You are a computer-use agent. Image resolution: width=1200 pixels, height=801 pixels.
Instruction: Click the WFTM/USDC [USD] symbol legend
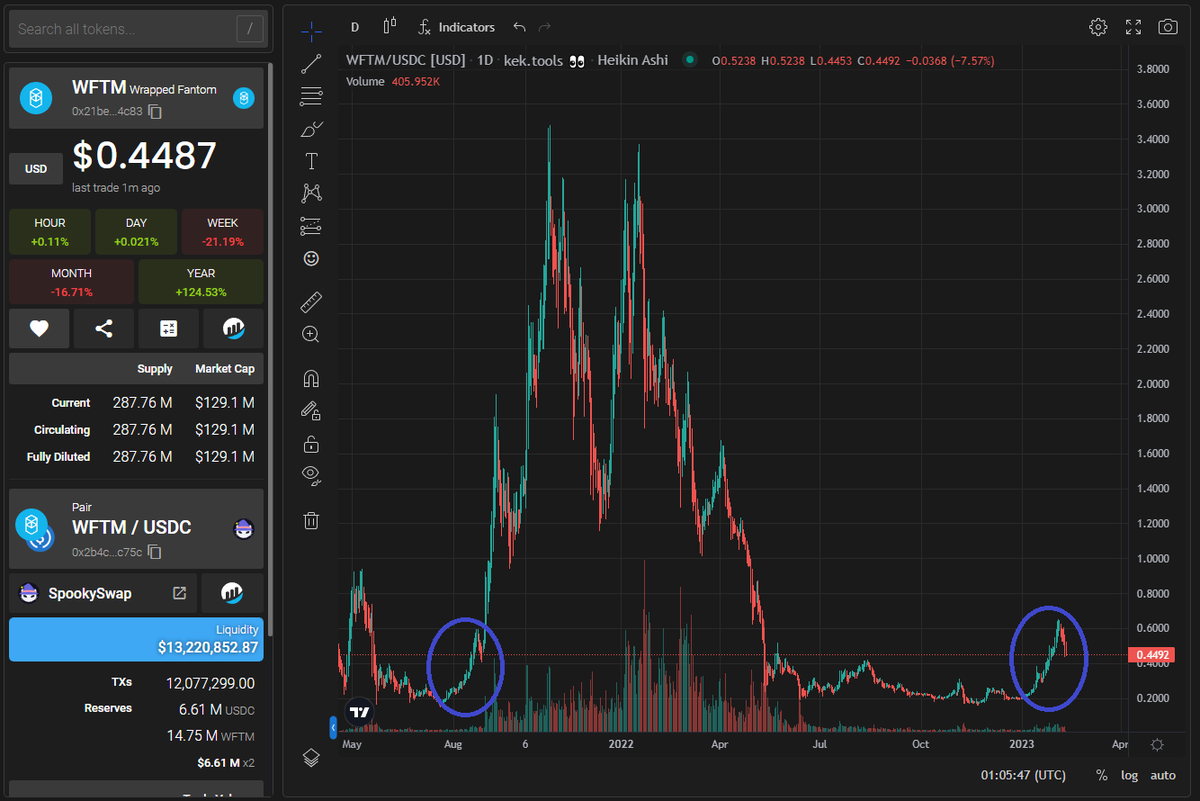tap(406, 60)
